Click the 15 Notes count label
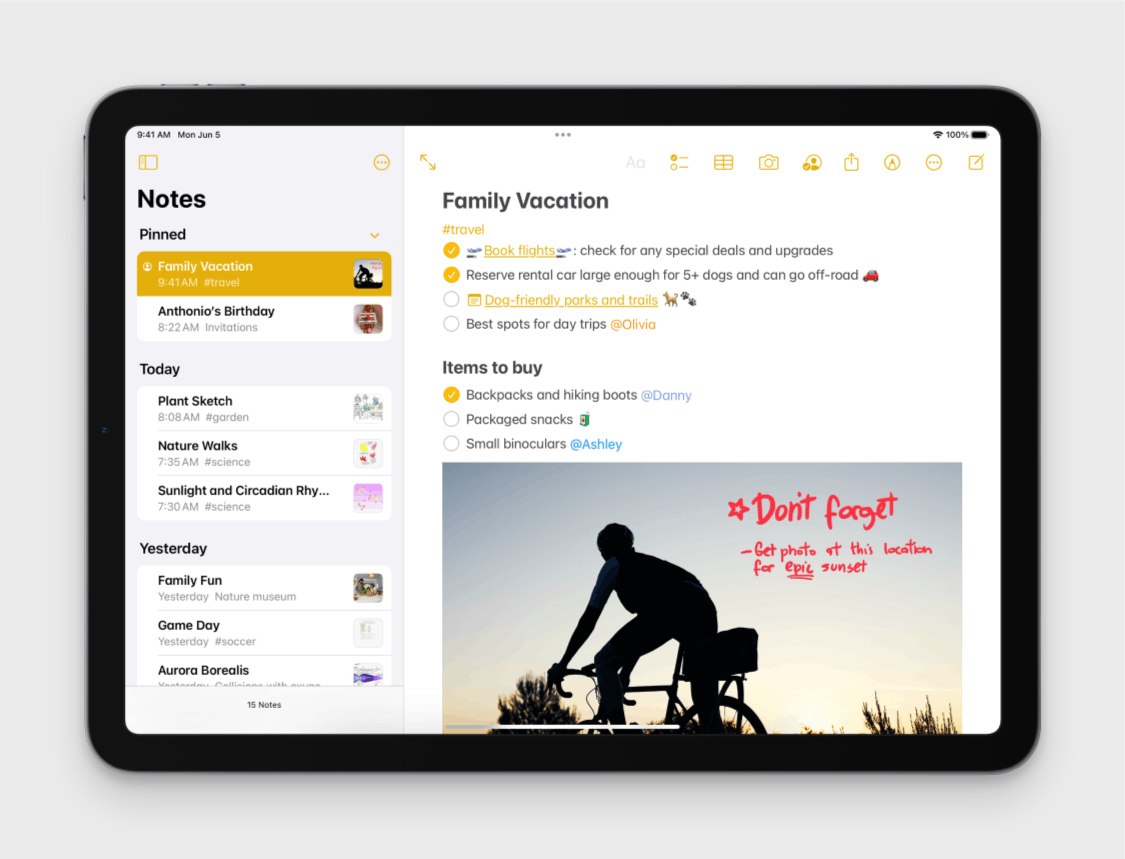1125x859 pixels. pos(264,705)
